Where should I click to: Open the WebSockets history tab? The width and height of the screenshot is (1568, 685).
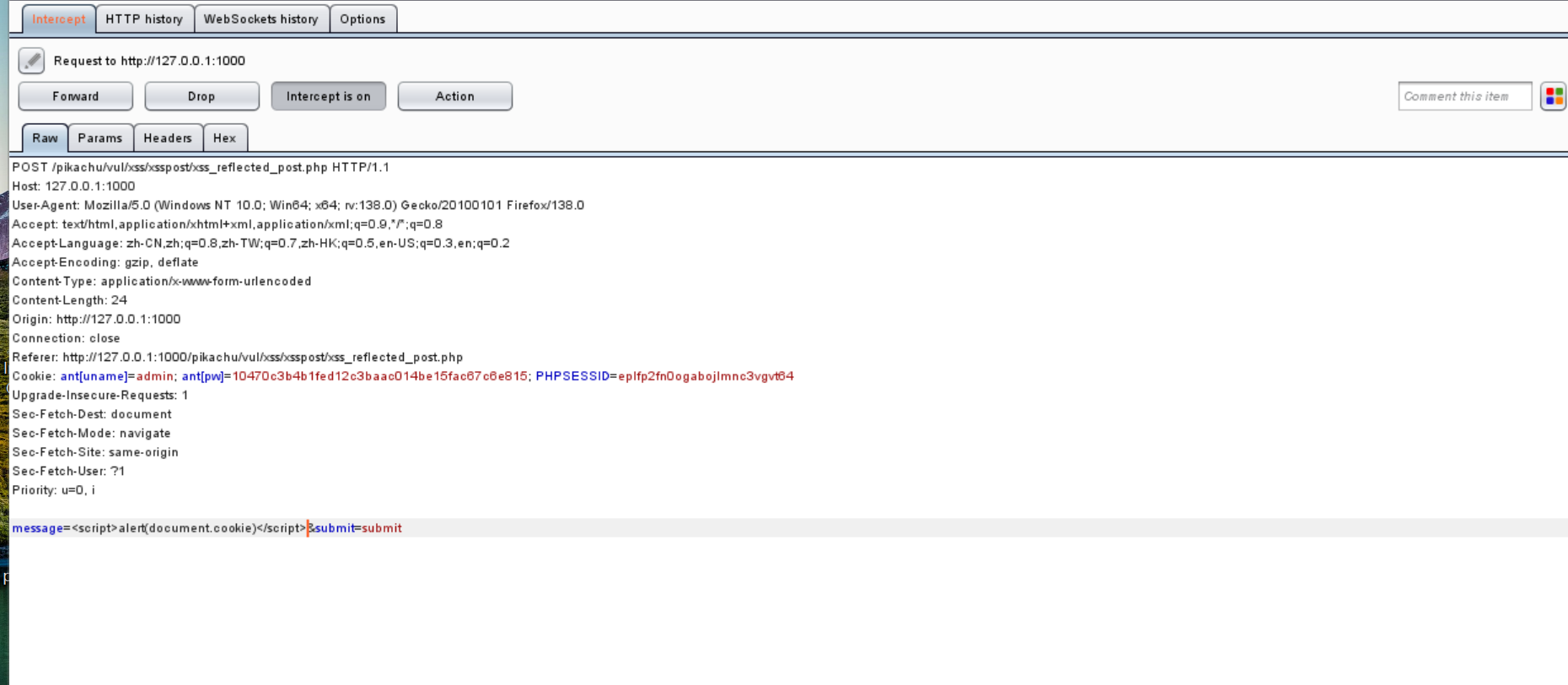point(261,19)
